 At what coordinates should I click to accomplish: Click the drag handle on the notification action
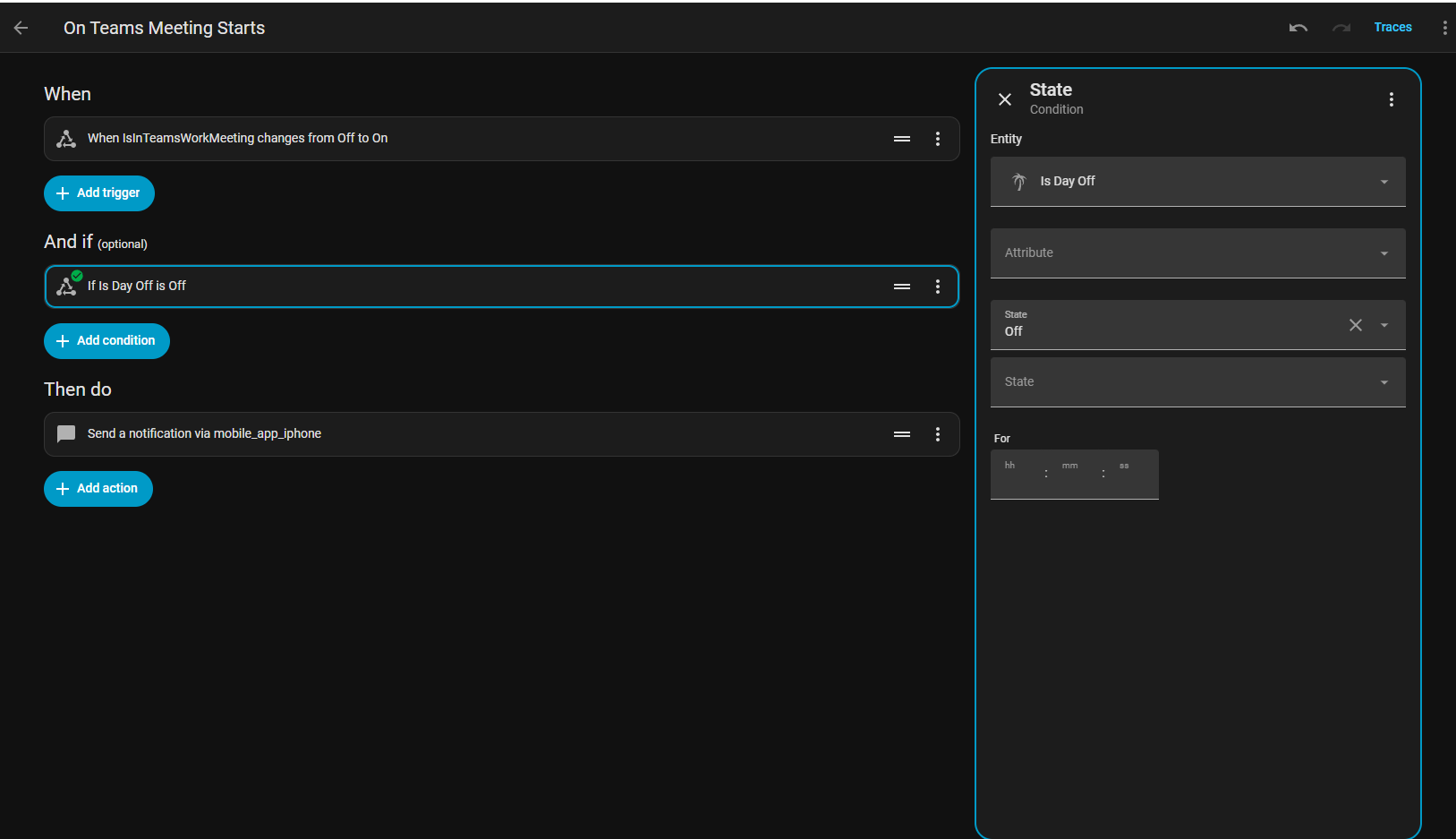[902, 434]
